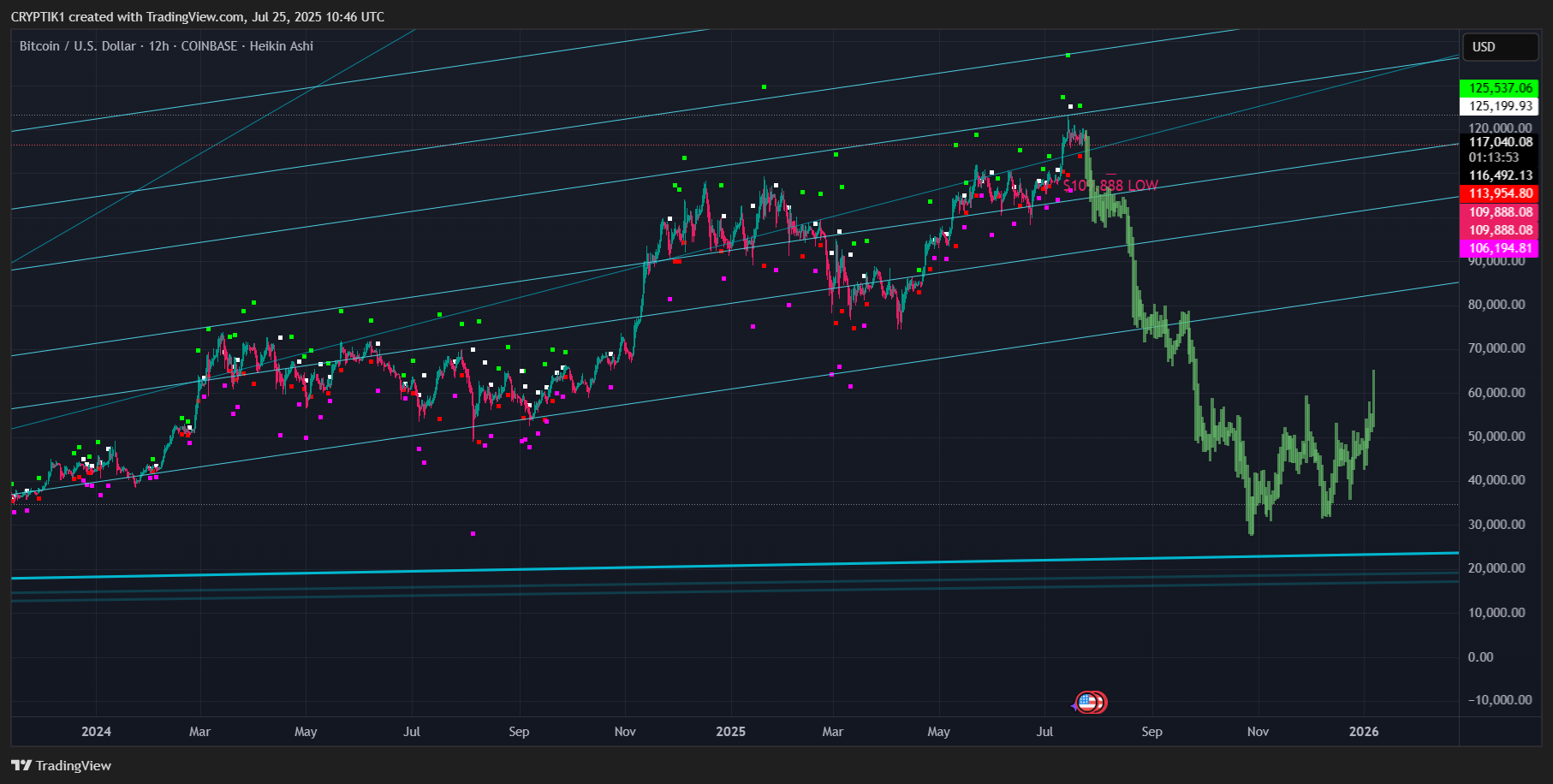This screenshot has width=1553, height=784.
Task: Select the green 125,537.06 price label
Action: 1499,88
